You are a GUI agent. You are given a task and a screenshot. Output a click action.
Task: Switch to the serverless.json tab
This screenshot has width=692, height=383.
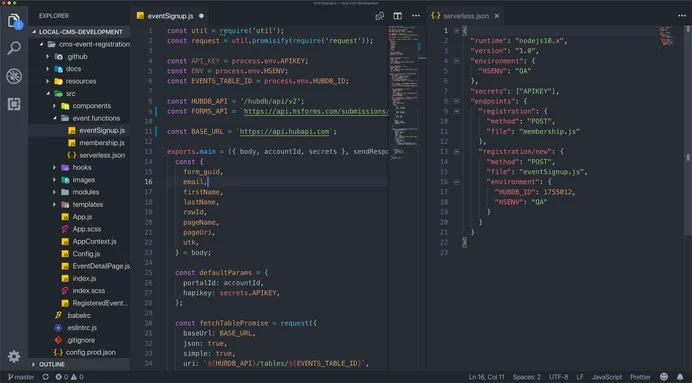coord(466,16)
